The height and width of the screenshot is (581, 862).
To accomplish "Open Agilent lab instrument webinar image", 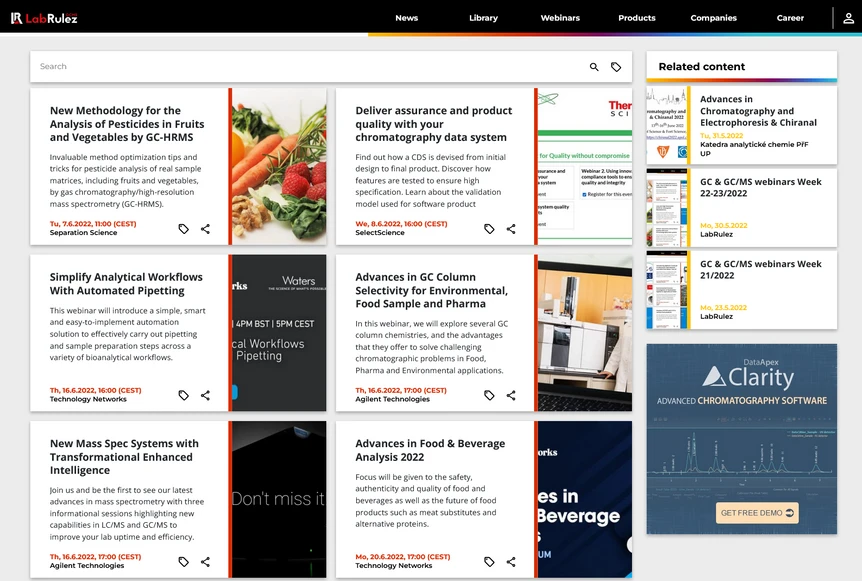I will point(584,333).
